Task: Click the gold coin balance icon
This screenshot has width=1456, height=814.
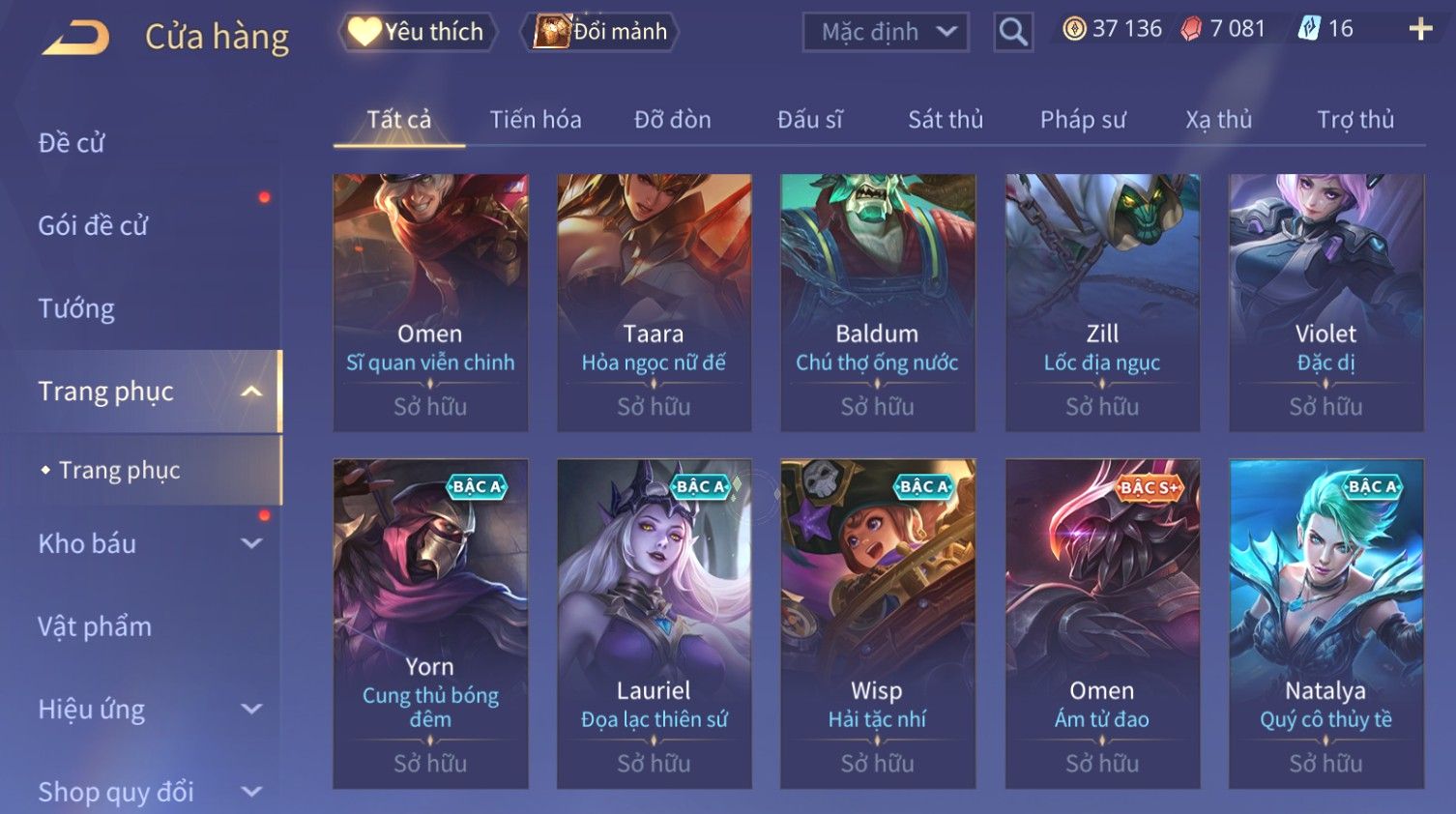Action: (x=1074, y=29)
